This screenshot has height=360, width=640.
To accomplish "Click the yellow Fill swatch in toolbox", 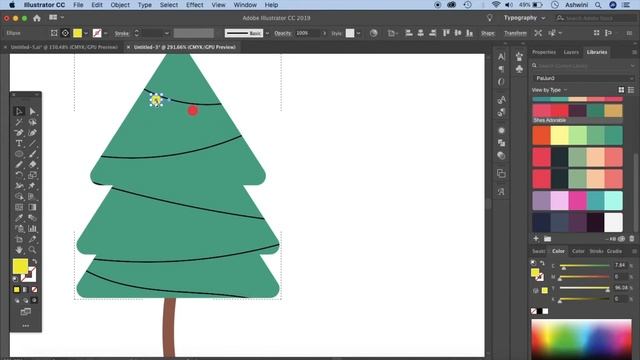I will coord(20,266).
